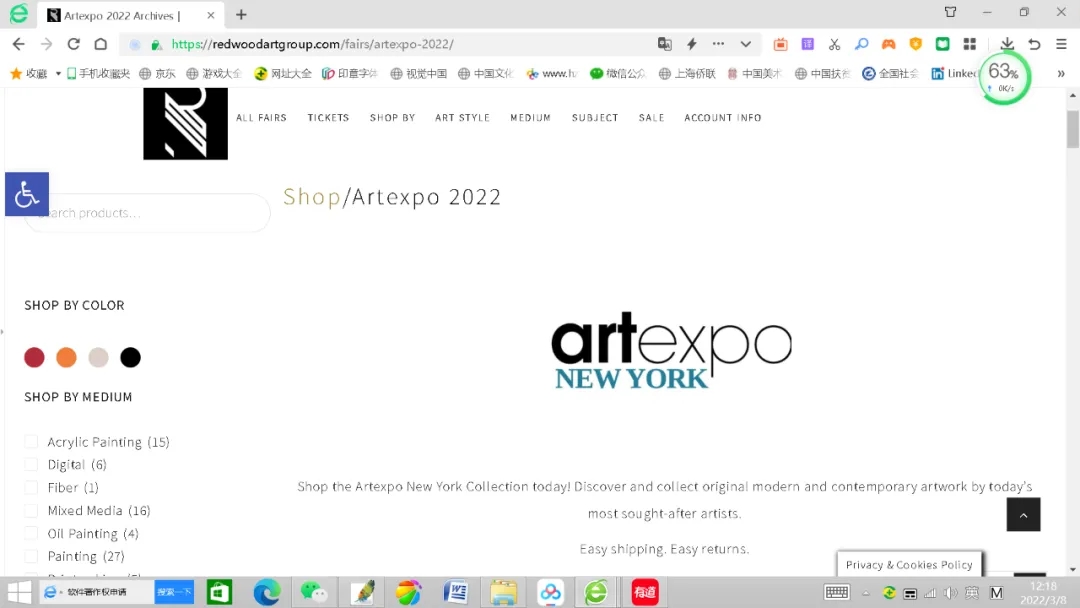Open Microsoft Edge from the taskbar
Viewport: 1080px width, 608px height.
tap(267, 592)
